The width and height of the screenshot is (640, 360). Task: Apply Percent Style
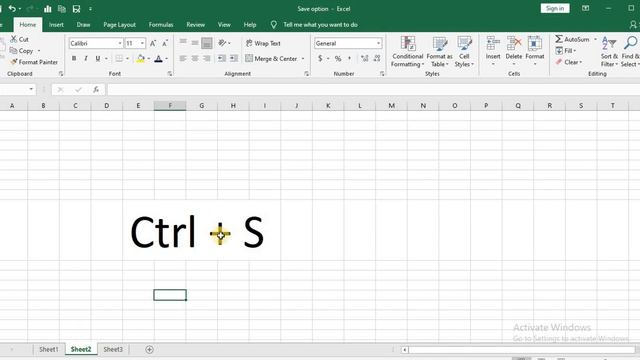click(x=338, y=59)
